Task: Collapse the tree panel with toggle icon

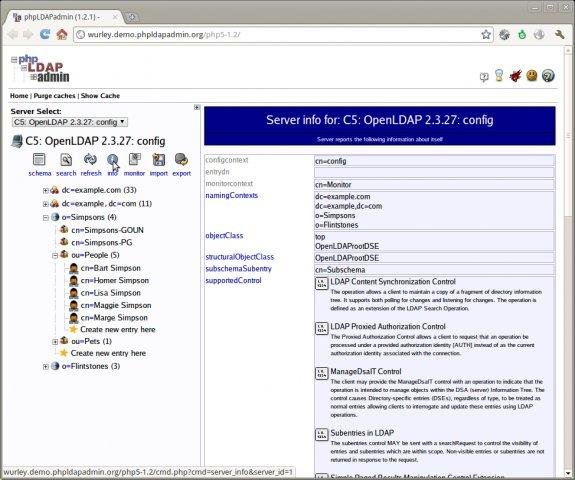Action: [x=197, y=107]
